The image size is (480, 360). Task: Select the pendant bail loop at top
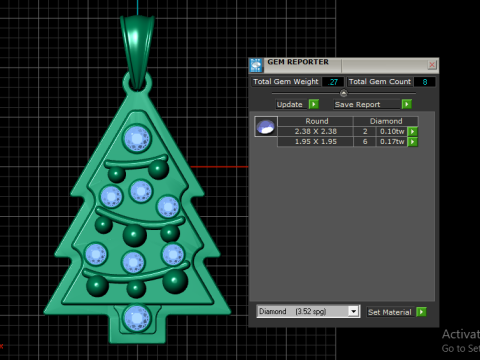pos(137,52)
